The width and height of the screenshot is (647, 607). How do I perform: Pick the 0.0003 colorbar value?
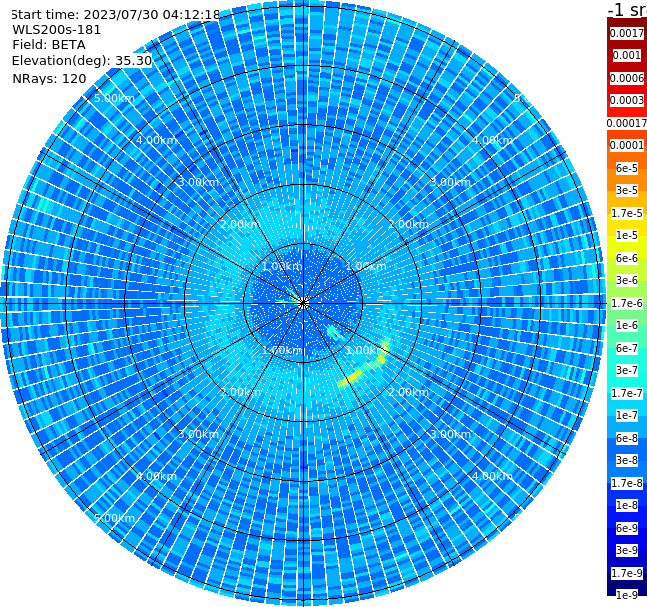[627, 100]
